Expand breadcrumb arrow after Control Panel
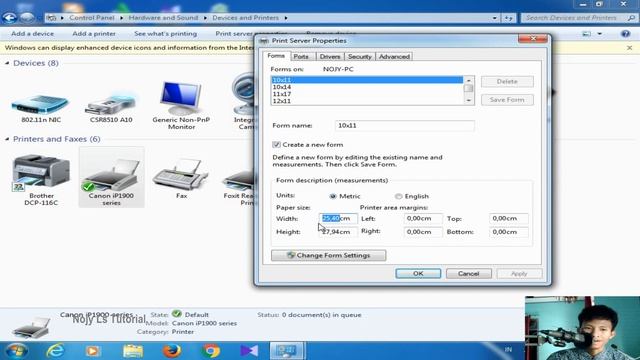Image resolution: width=640 pixels, height=360 pixels. [122, 18]
